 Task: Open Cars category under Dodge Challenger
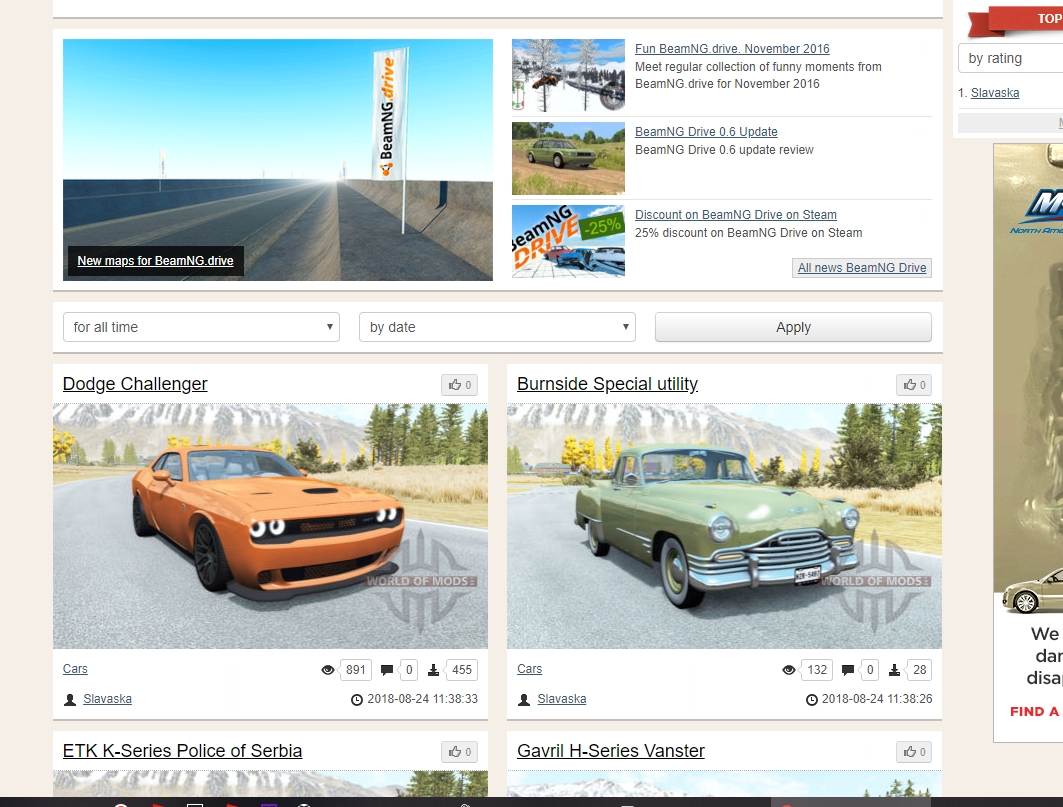point(75,669)
